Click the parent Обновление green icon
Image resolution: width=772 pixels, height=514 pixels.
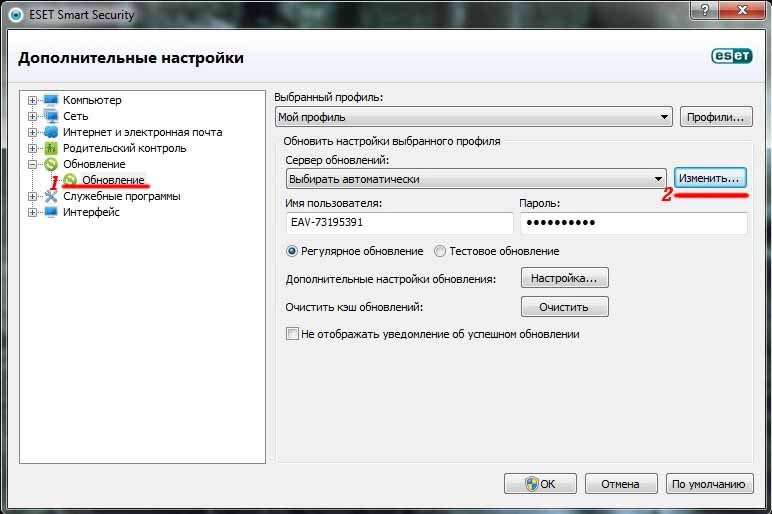pos(51,164)
